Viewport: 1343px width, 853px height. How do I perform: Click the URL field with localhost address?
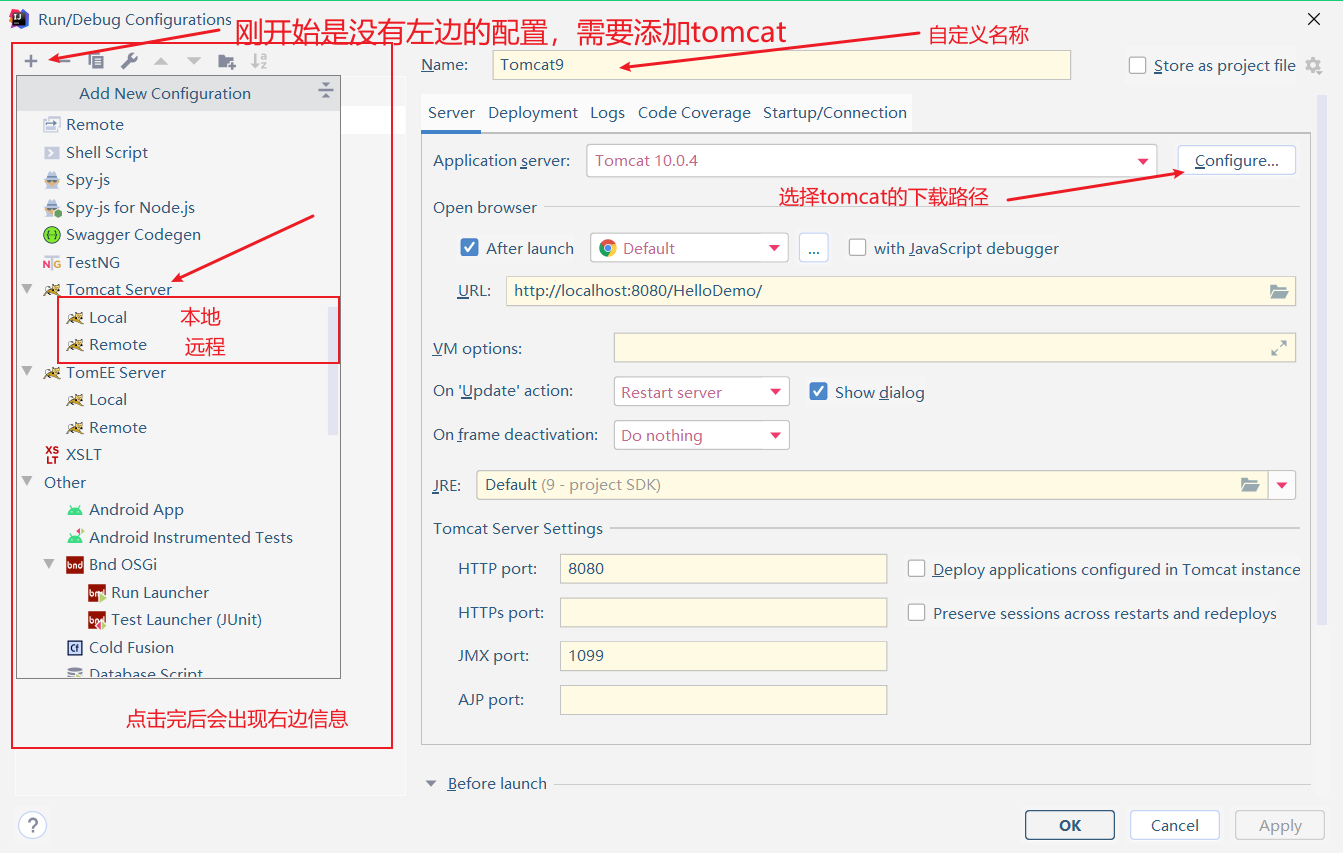[x=901, y=291]
